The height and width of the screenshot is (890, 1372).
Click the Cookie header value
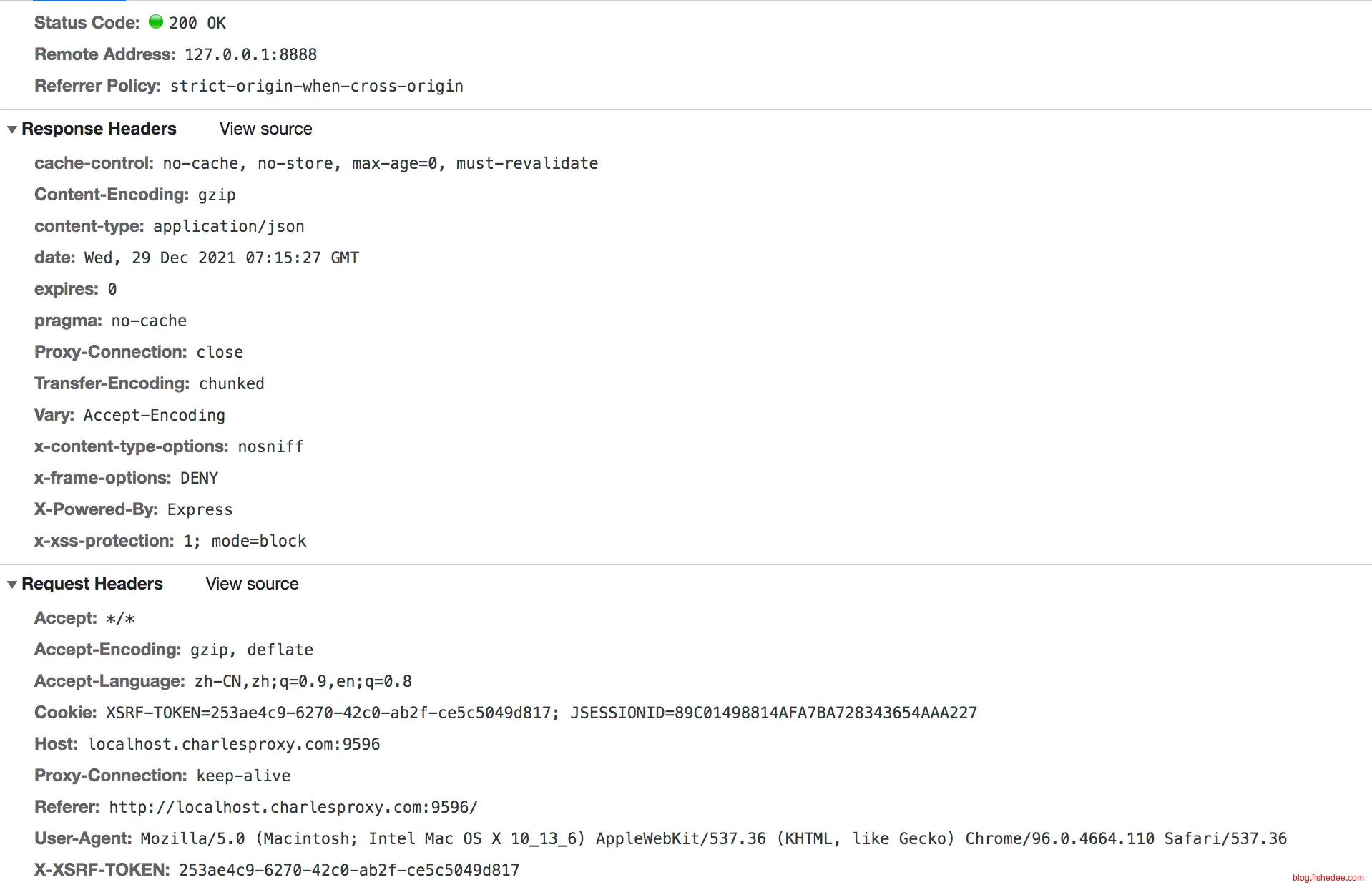(541, 713)
